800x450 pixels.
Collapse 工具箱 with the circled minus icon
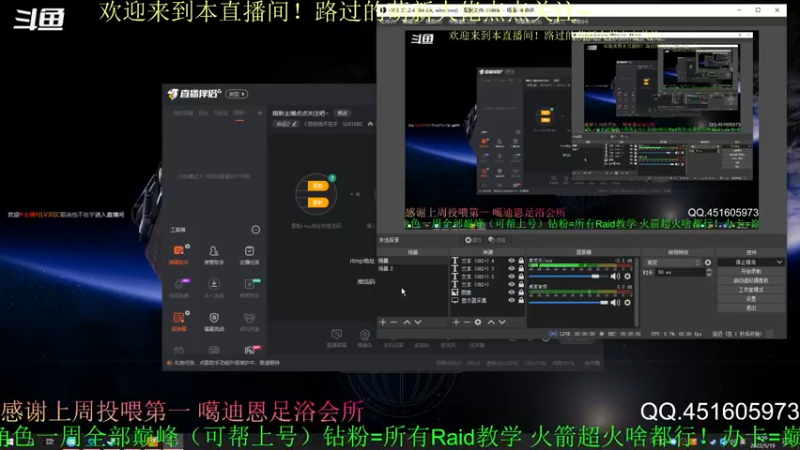coord(256,230)
